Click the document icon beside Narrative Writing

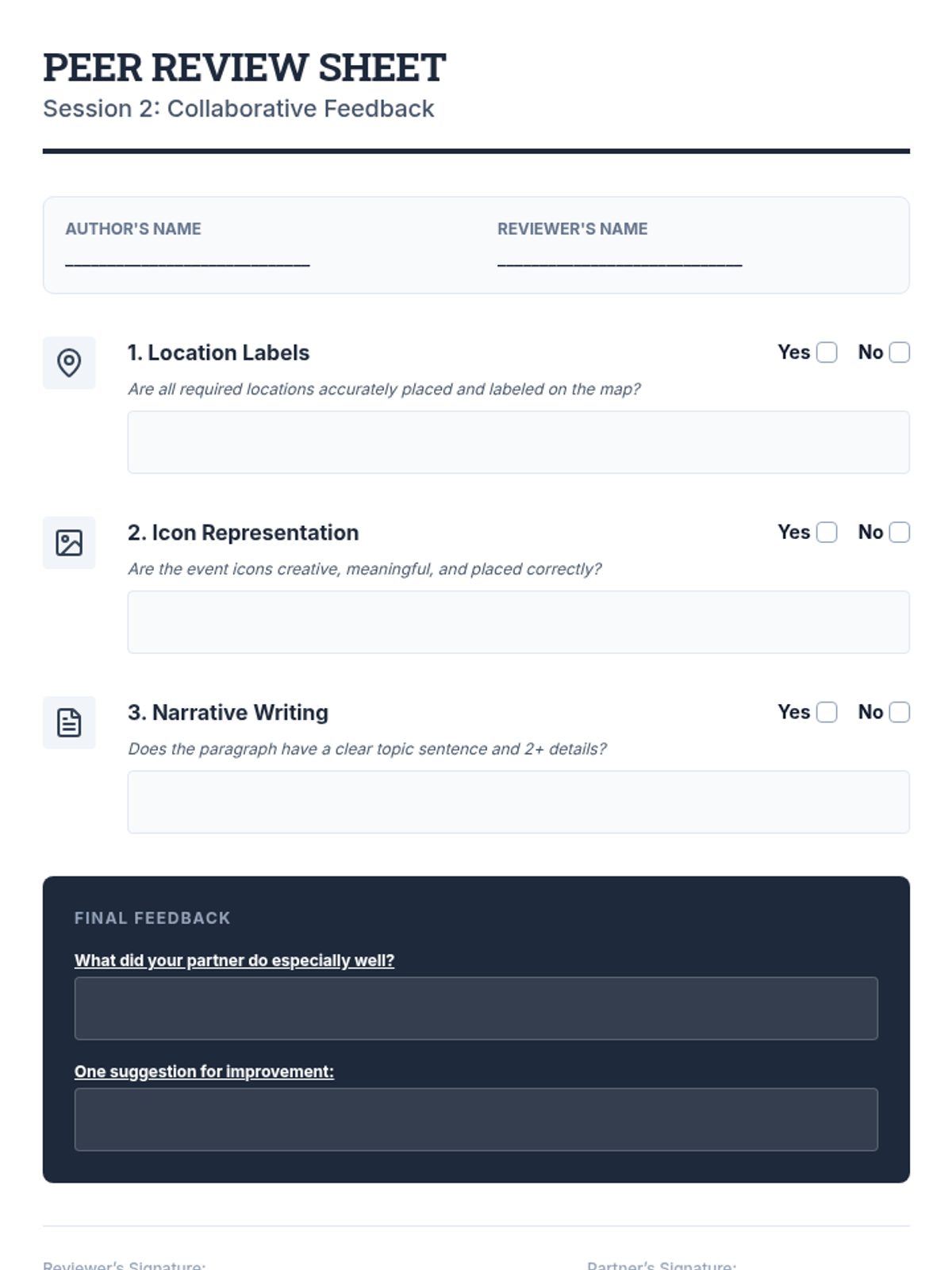[69, 722]
